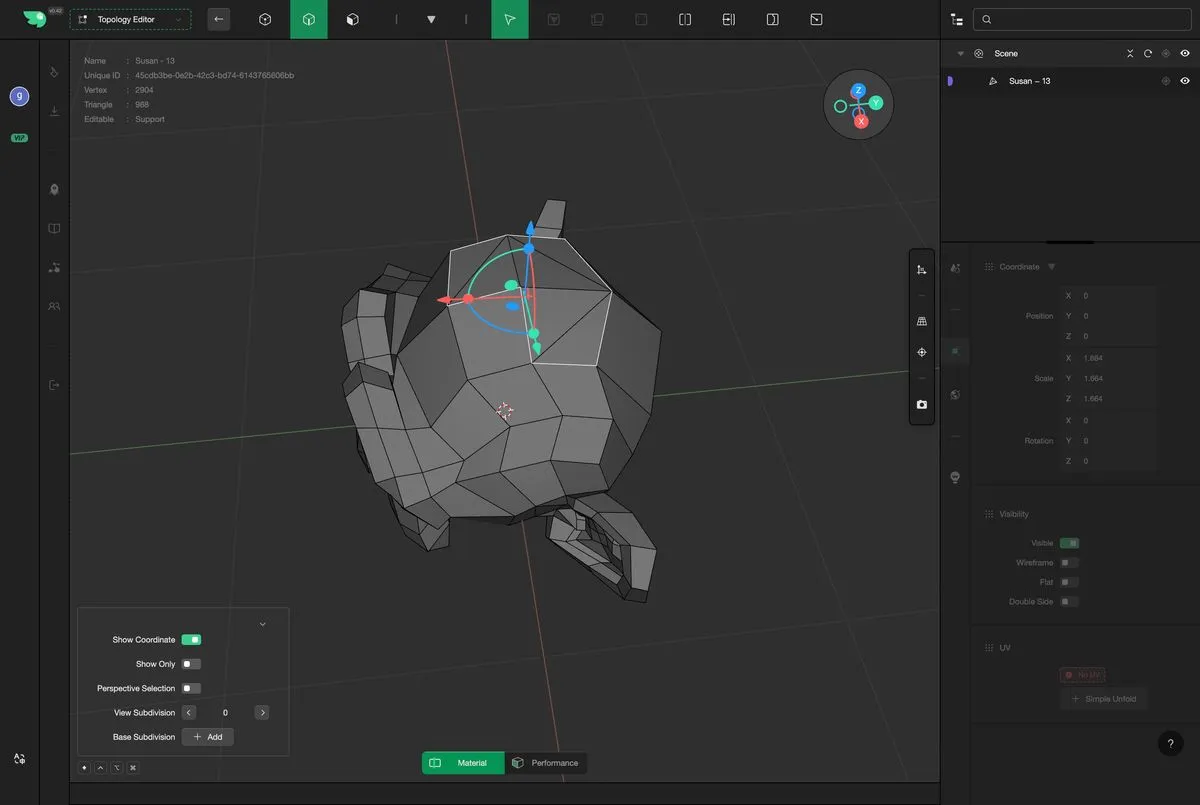The height and width of the screenshot is (805, 1200).
Task: Collapse the viewport options panel chevron
Action: pyautogui.click(x=263, y=624)
